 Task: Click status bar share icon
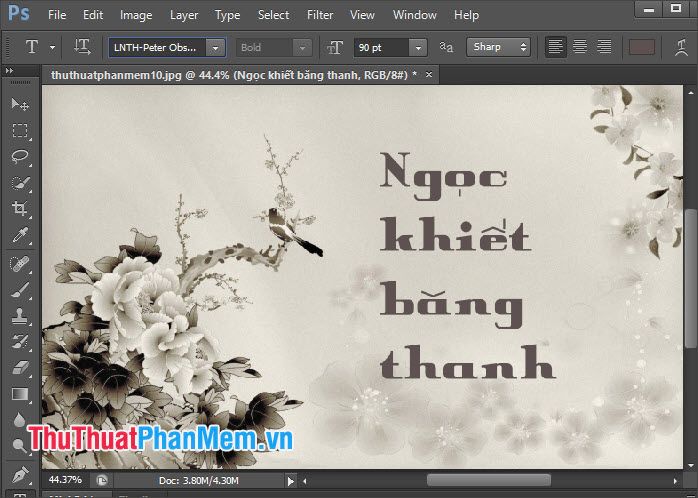coord(102,480)
